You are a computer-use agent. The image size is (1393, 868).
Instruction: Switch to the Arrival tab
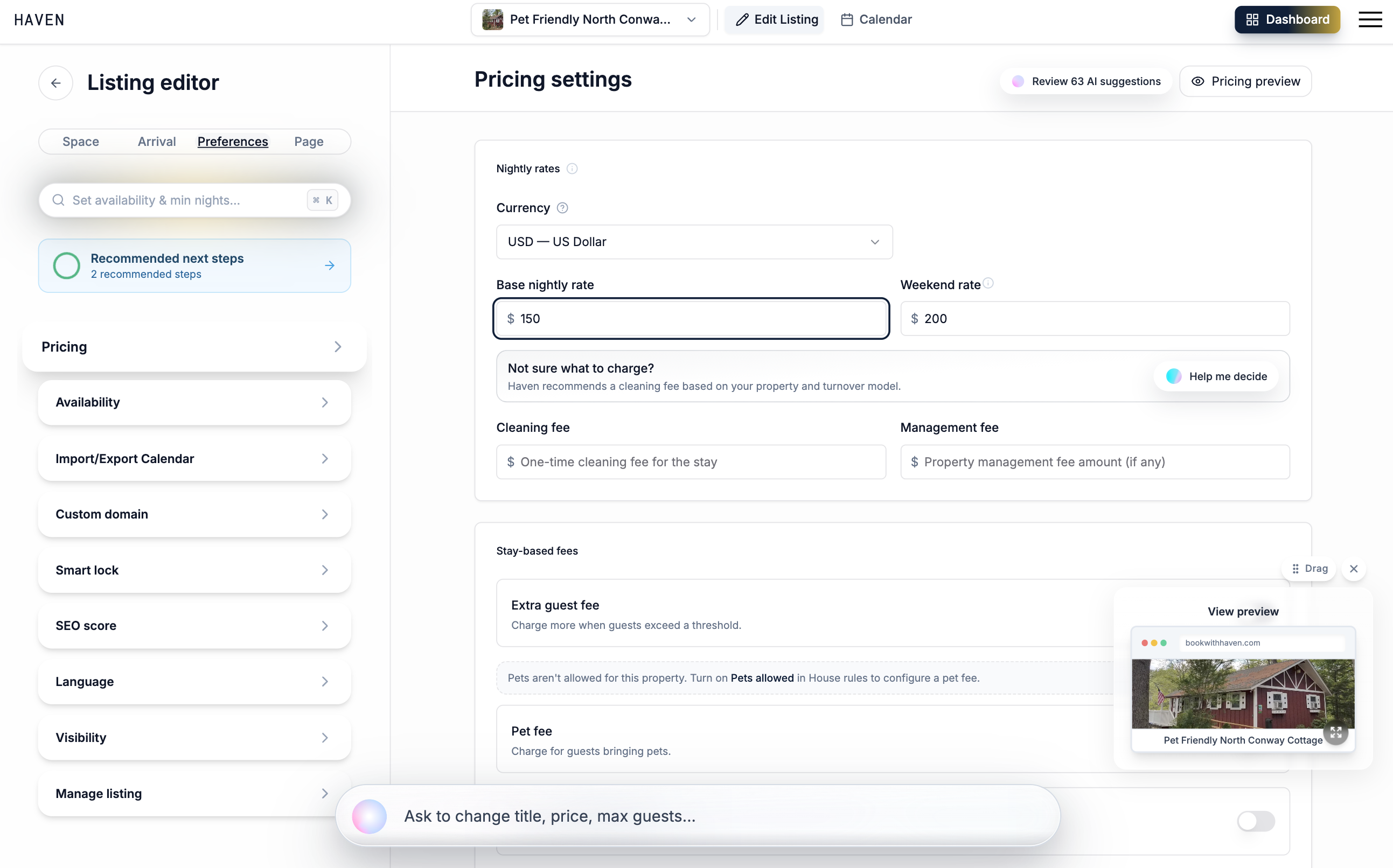point(157,142)
